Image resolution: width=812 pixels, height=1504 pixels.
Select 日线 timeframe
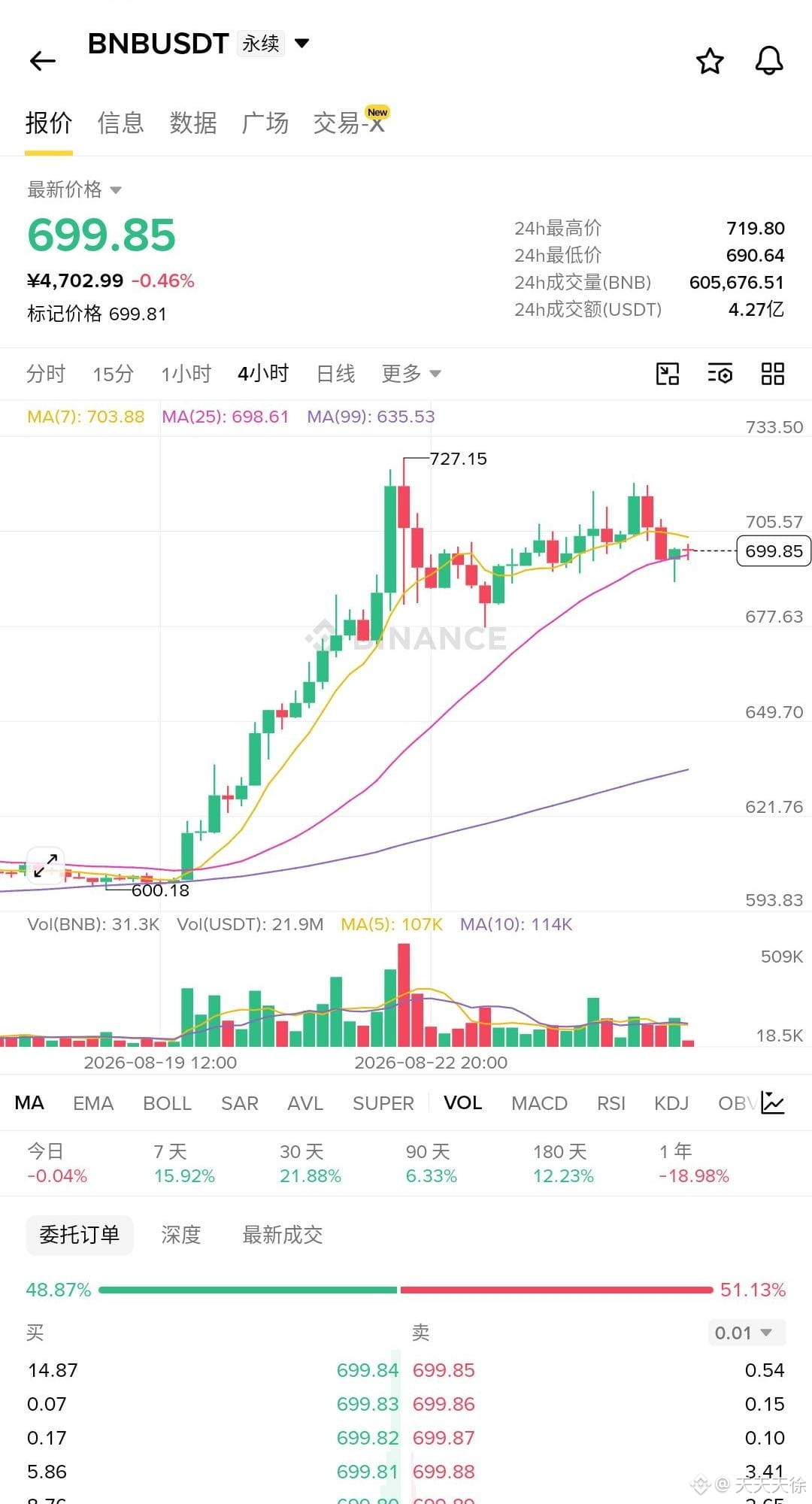tap(335, 374)
